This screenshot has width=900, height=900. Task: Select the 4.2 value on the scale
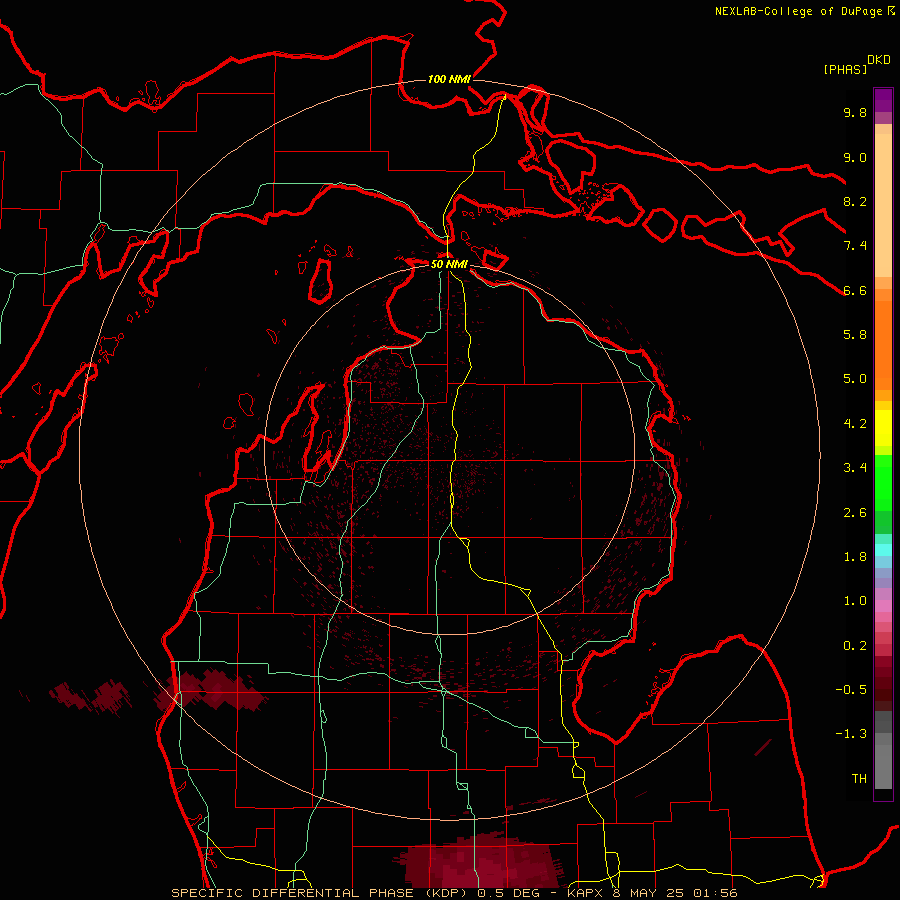point(855,424)
